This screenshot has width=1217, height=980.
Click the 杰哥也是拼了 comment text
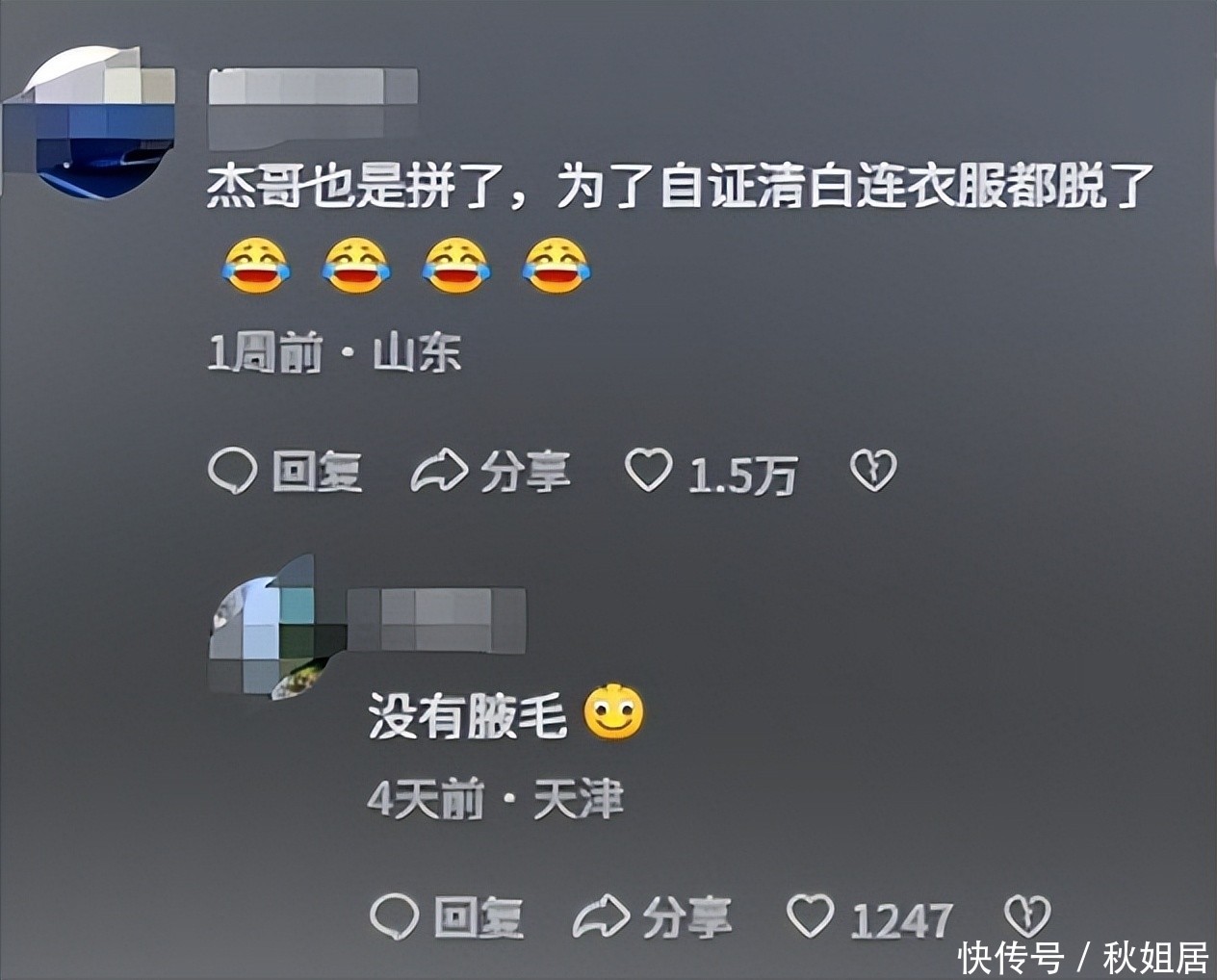coord(680,188)
